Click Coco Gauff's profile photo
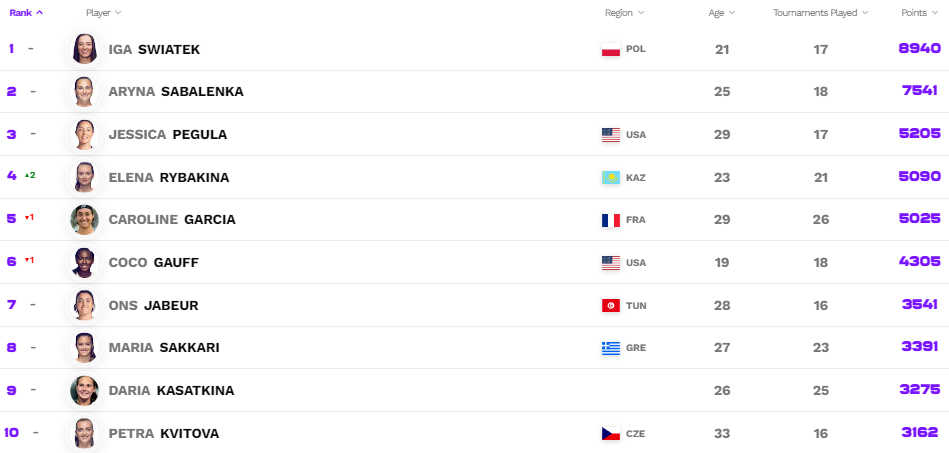Viewport: 949px width, 453px height. pos(85,262)
